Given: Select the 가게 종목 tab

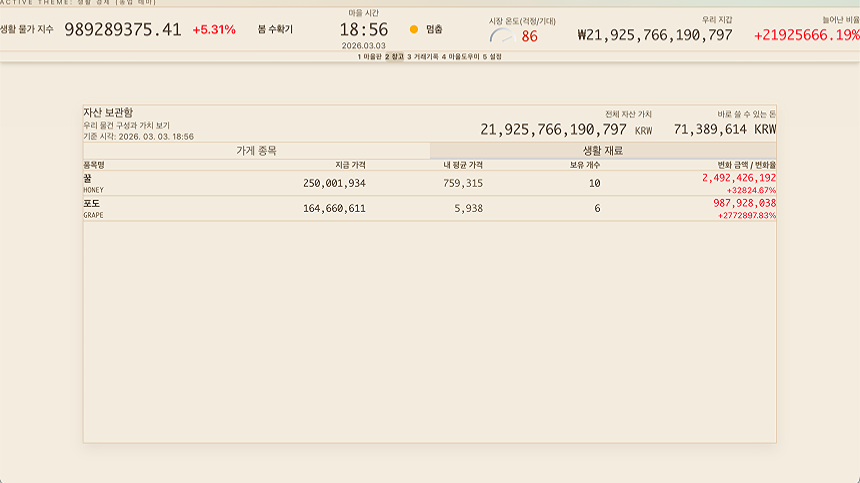Looking at the screenshot, I should [x=256, y=151].
